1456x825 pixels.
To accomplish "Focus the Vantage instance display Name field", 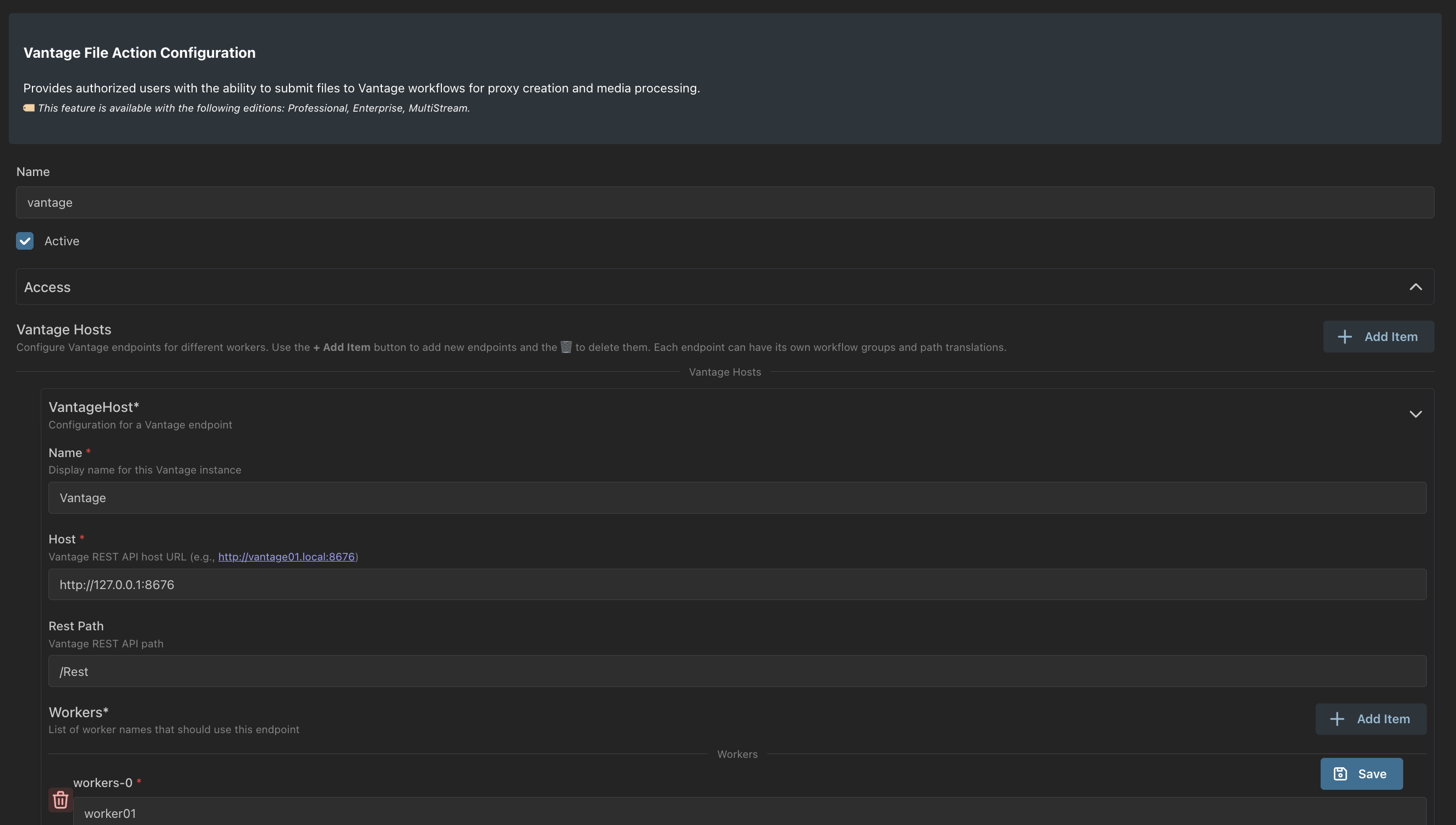I will [x=737, y=498].
